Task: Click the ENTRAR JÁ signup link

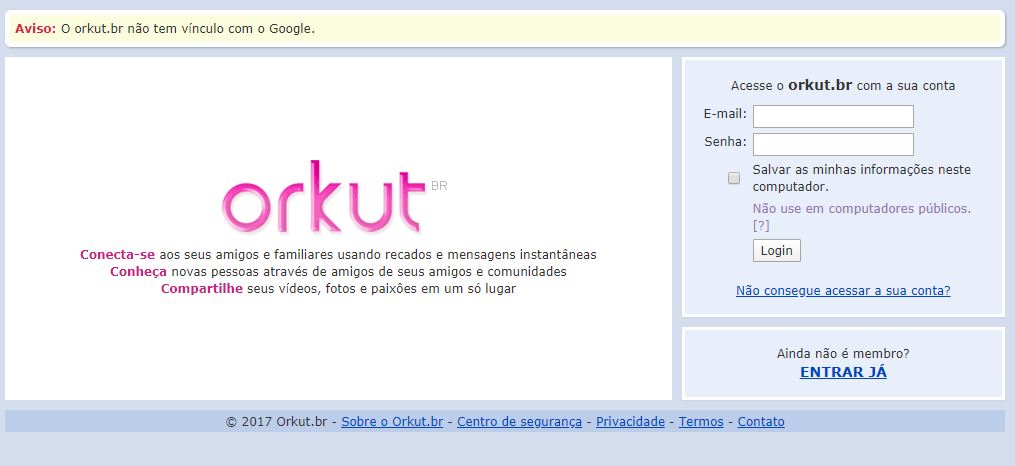Action: click(x=843, y=372)
